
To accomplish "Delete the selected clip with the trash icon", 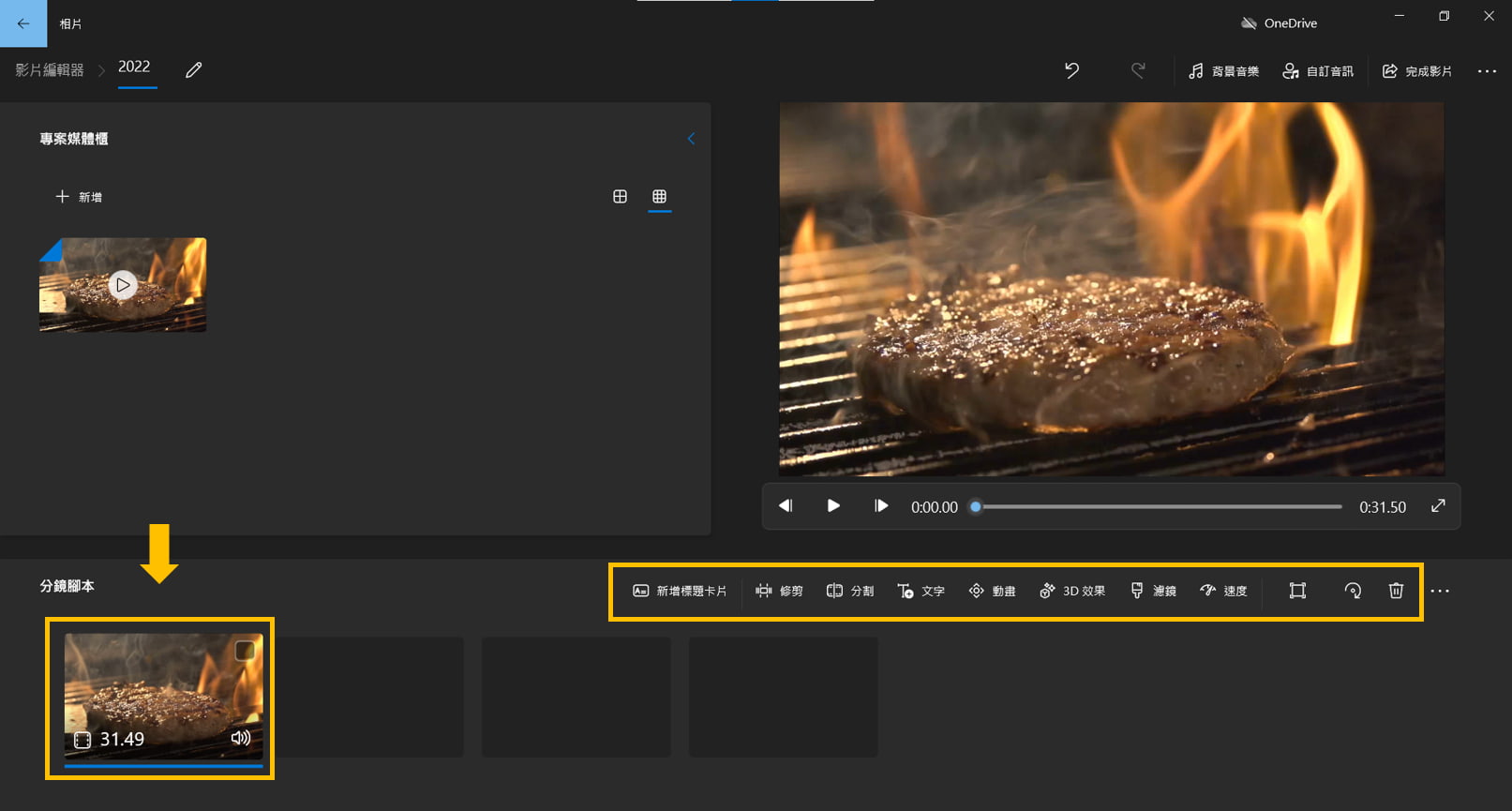I will tap(1396, 591).
